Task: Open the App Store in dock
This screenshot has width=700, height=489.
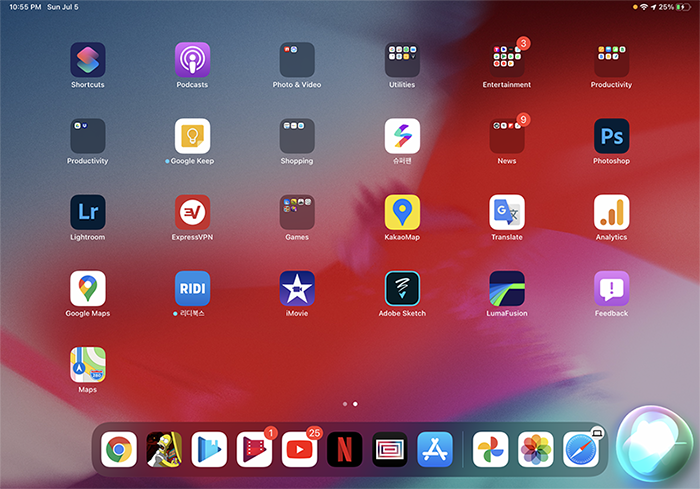Action: [434, 449]
